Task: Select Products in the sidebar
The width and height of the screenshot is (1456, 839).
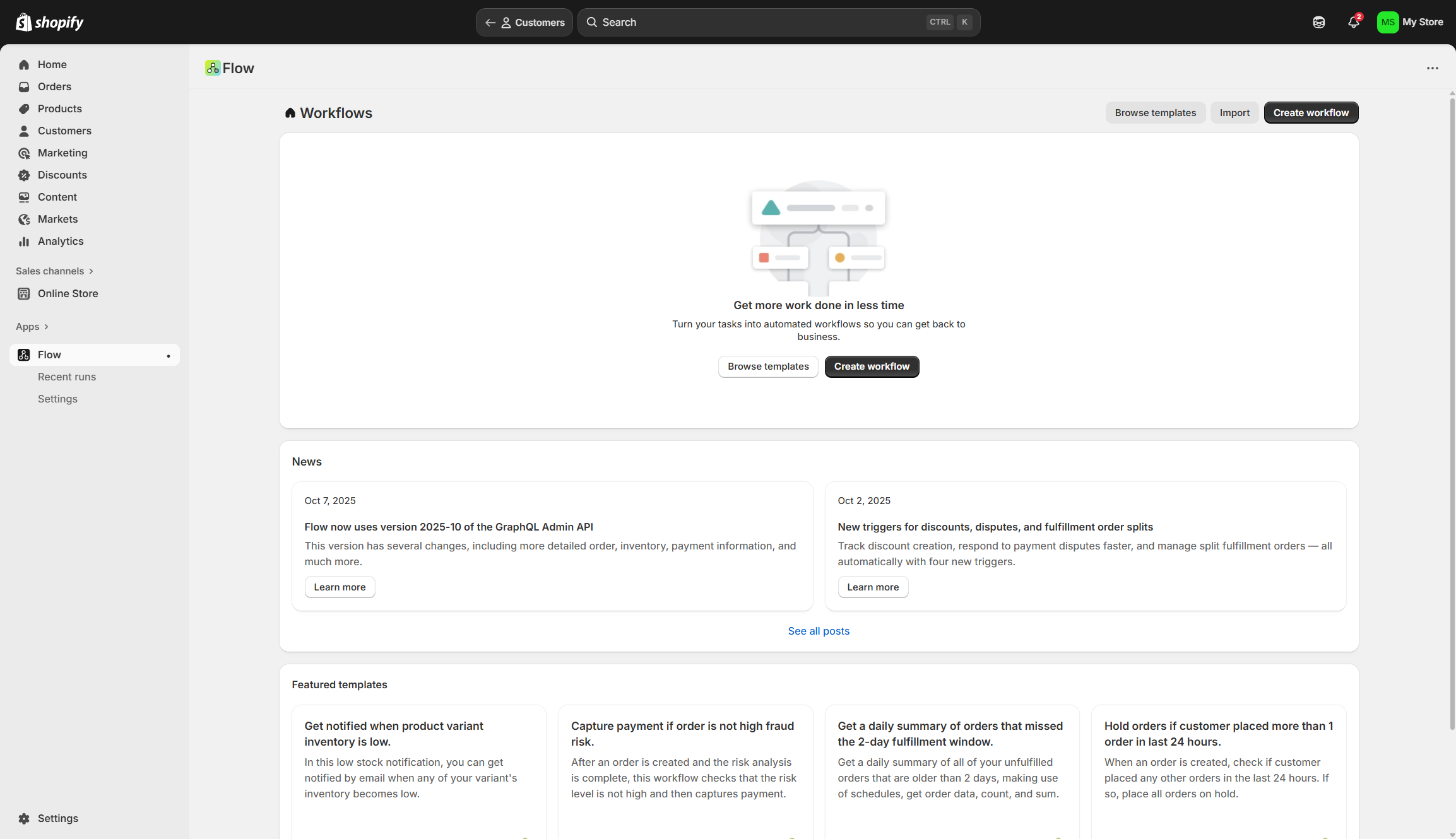Action: 59,109
